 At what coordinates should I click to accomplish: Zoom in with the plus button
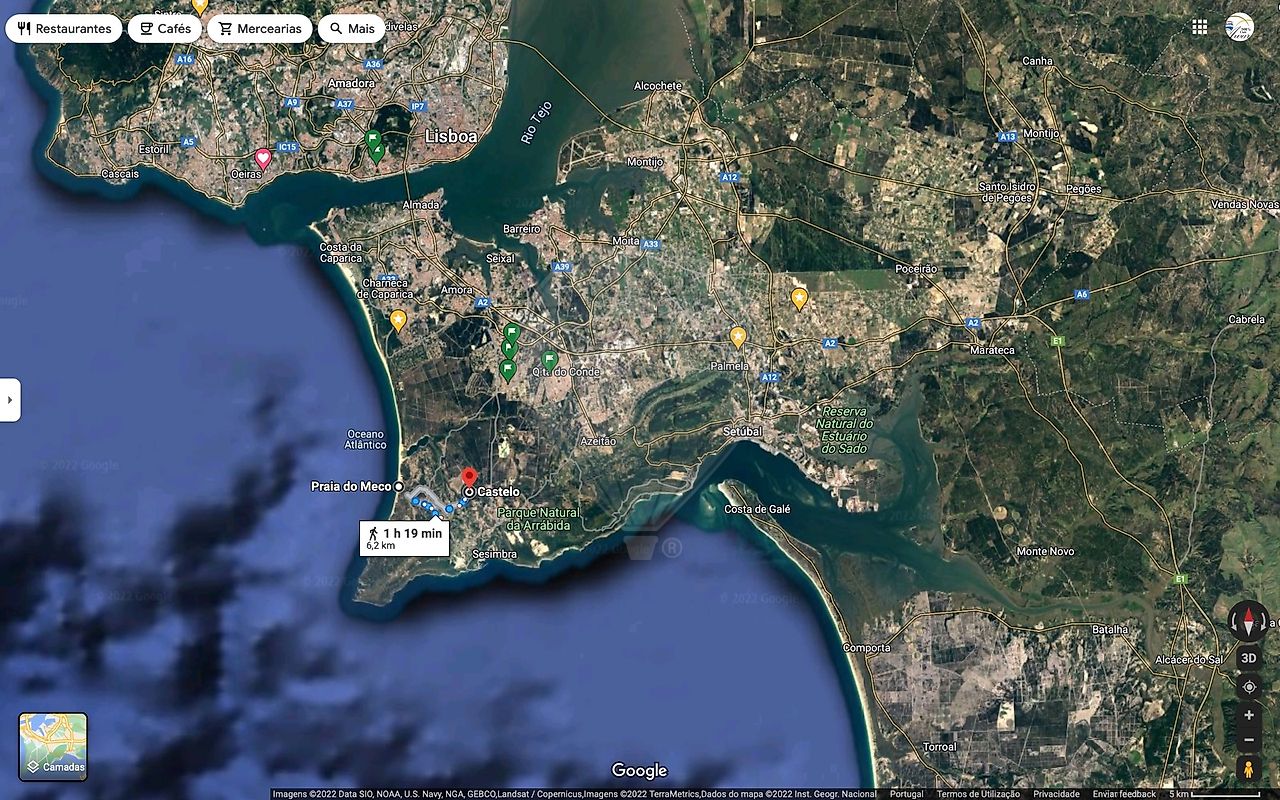[x=1248, y=716]
